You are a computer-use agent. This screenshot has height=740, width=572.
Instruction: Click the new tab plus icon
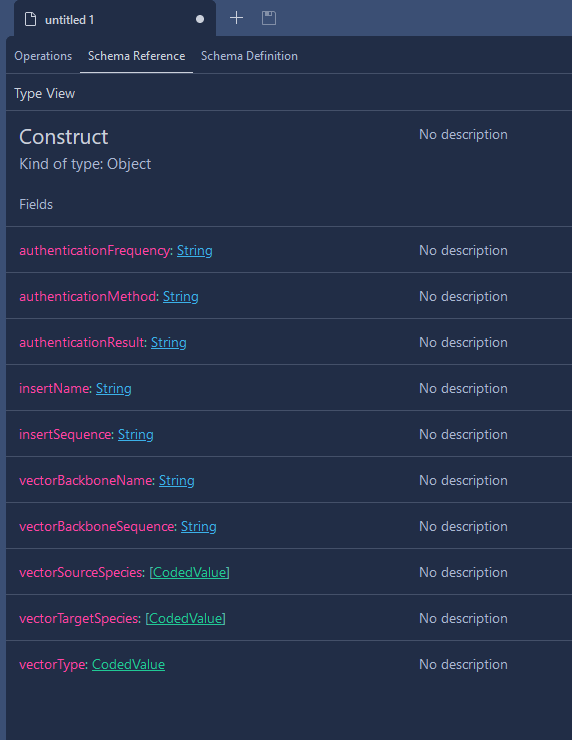[x=236, y=18]
